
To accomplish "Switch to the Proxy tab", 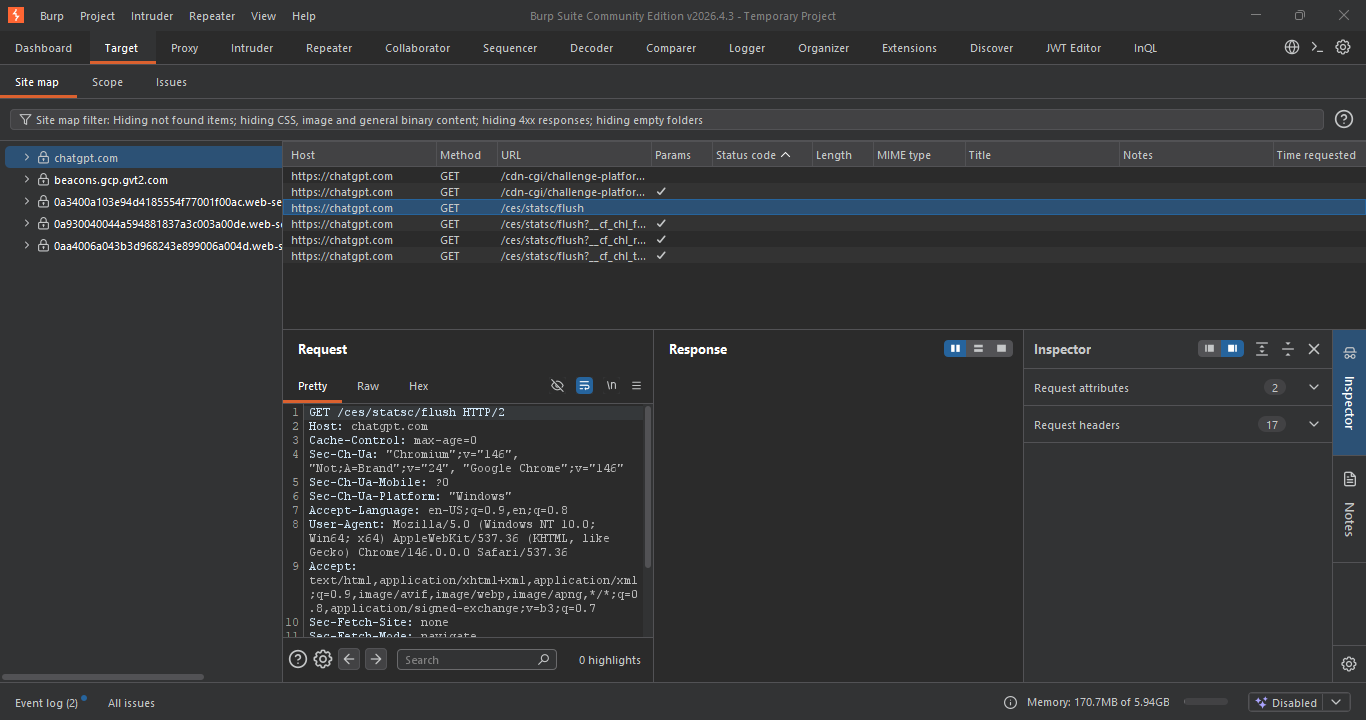I will click(x=185, y=48).
